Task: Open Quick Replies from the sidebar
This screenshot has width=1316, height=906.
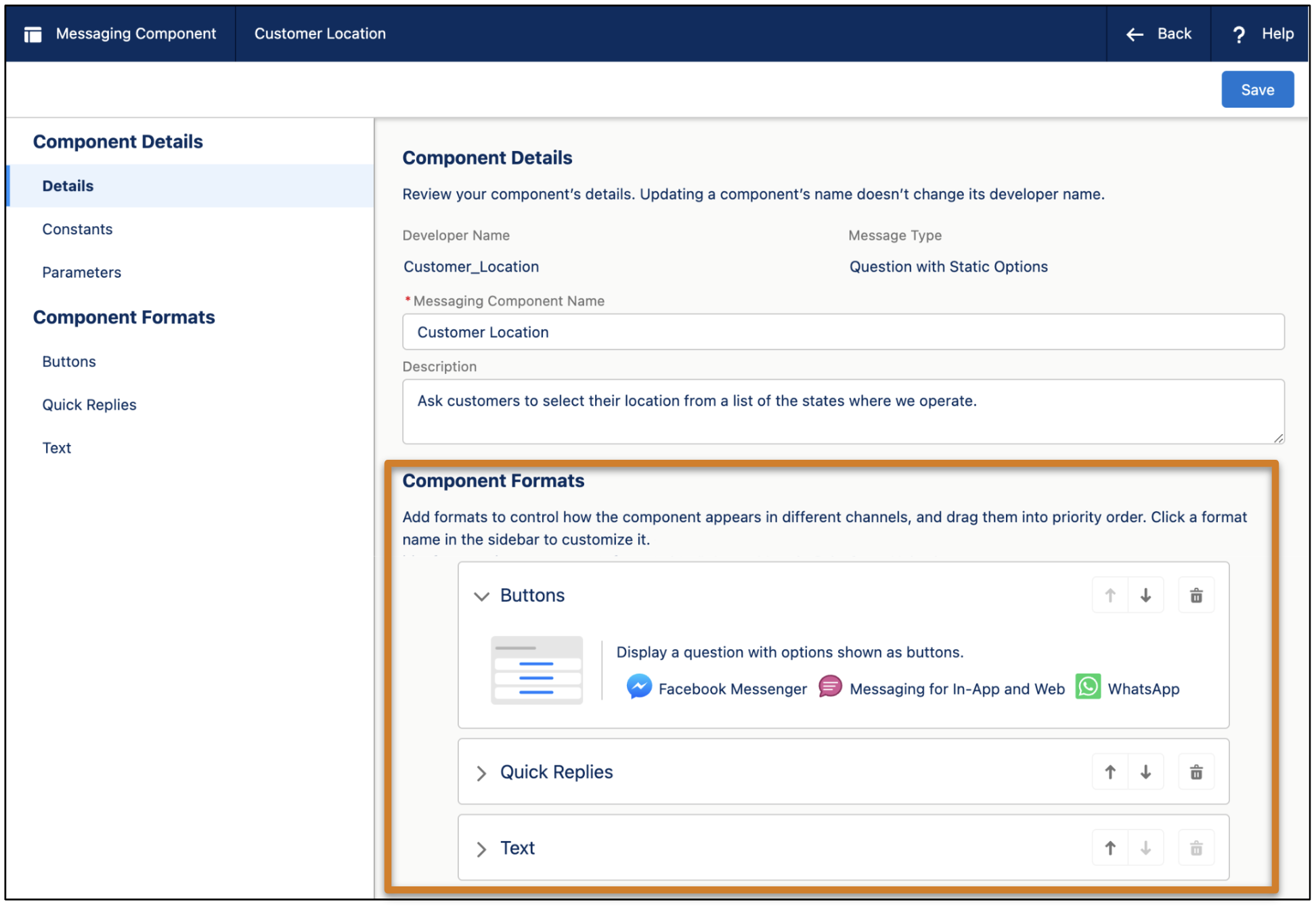Action: tap(89, 404)
